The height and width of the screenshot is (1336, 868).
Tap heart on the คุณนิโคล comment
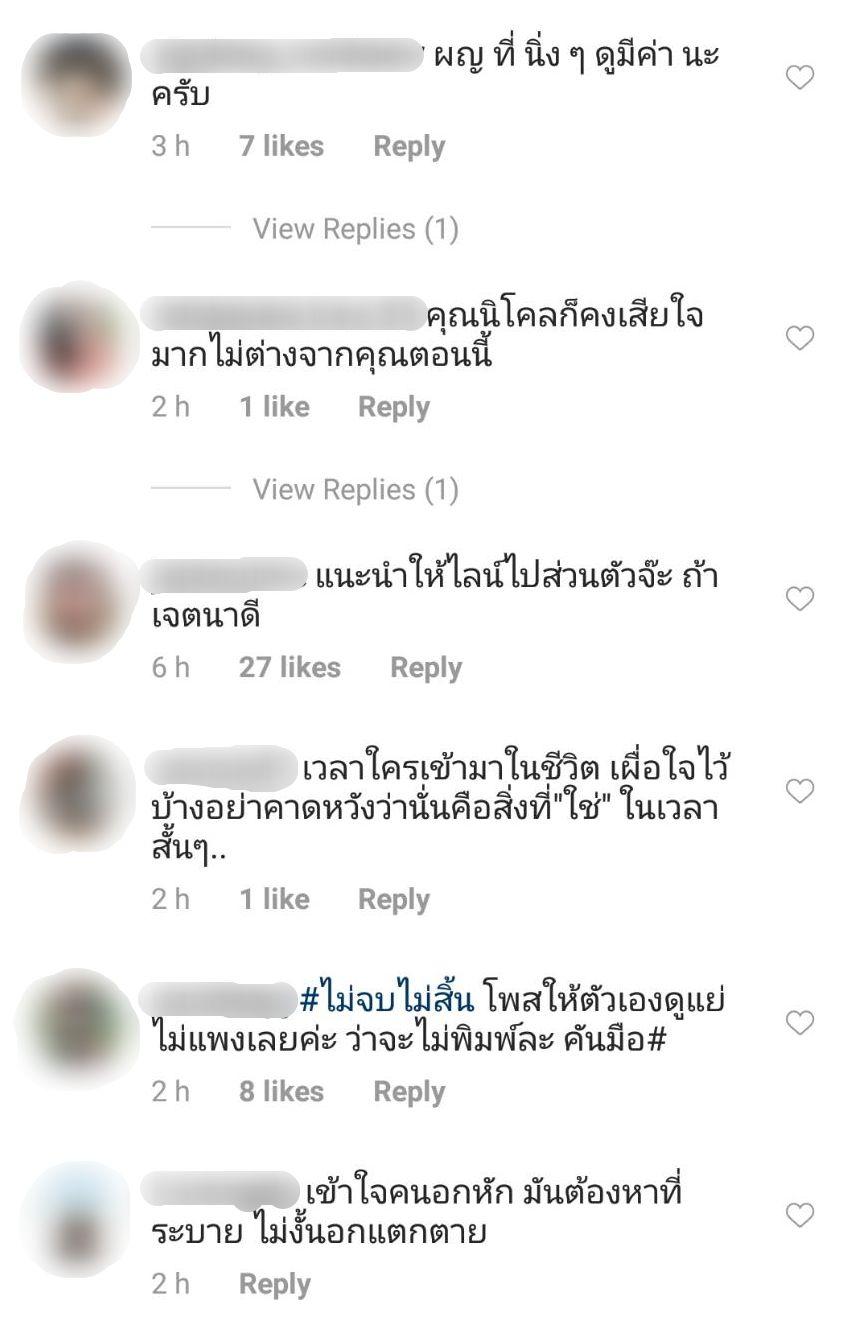coord(800,338)
